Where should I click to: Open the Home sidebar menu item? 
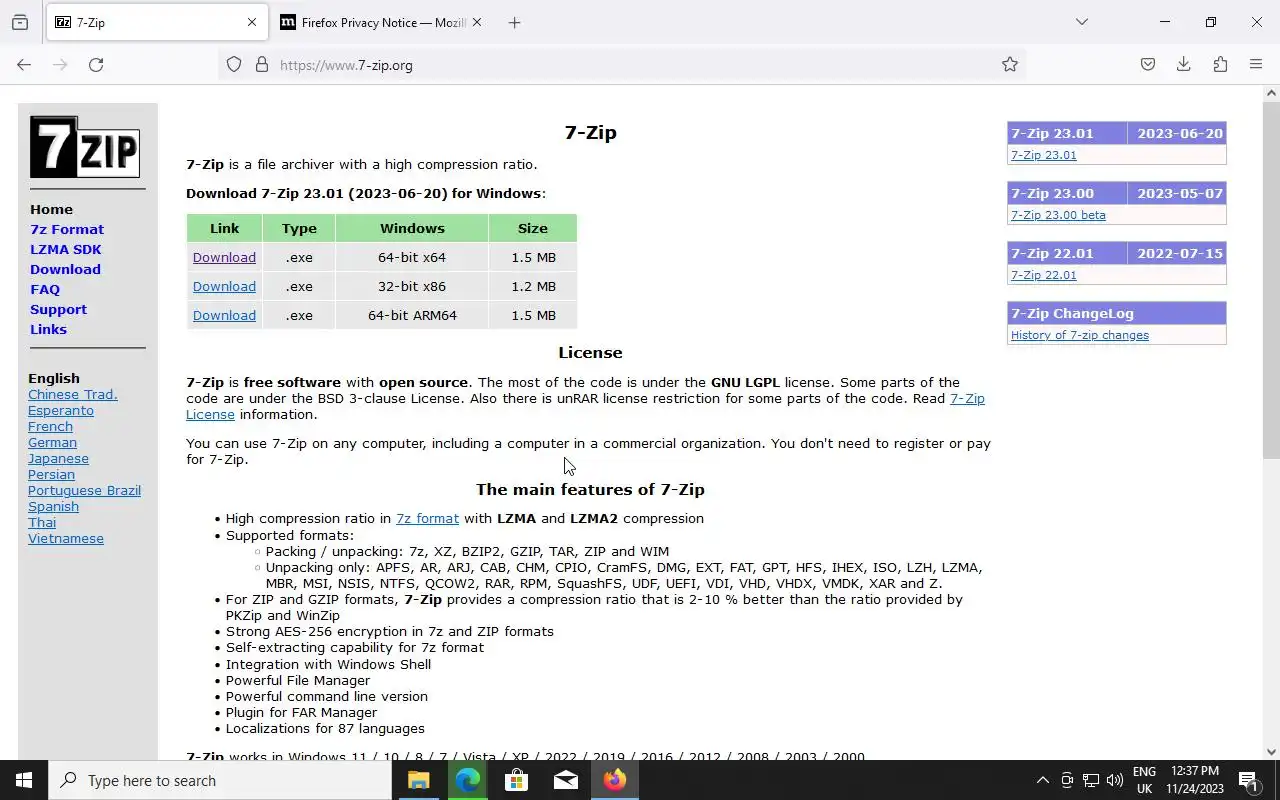[x=51, y=209]
